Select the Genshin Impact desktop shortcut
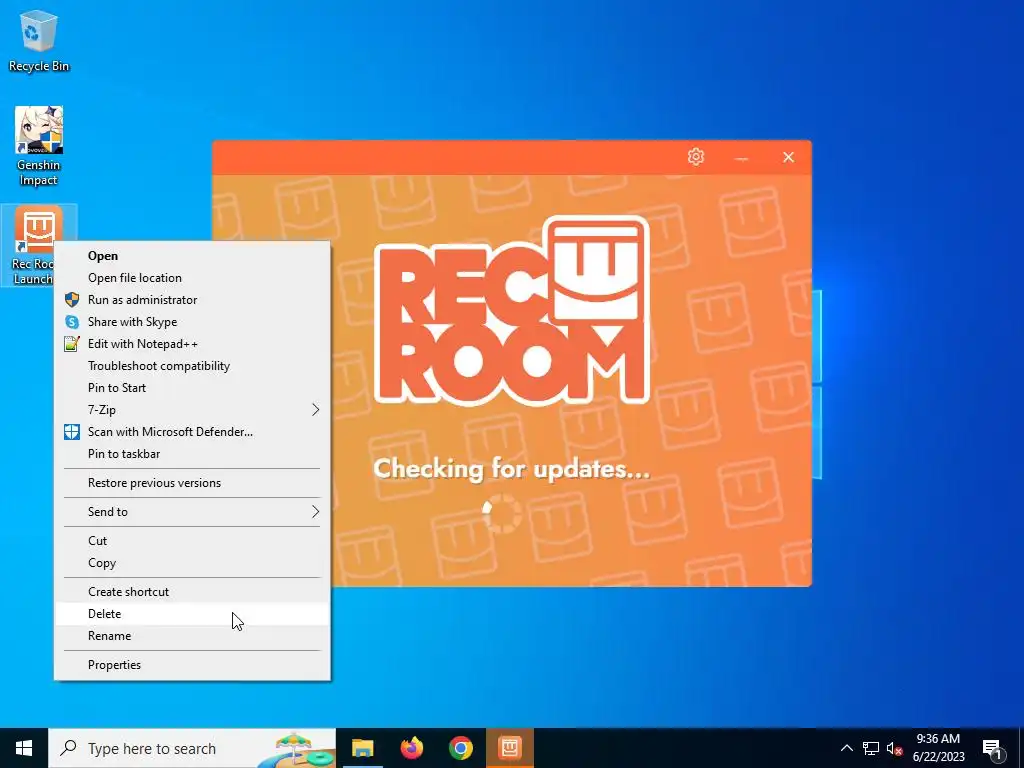 [39, 146]
